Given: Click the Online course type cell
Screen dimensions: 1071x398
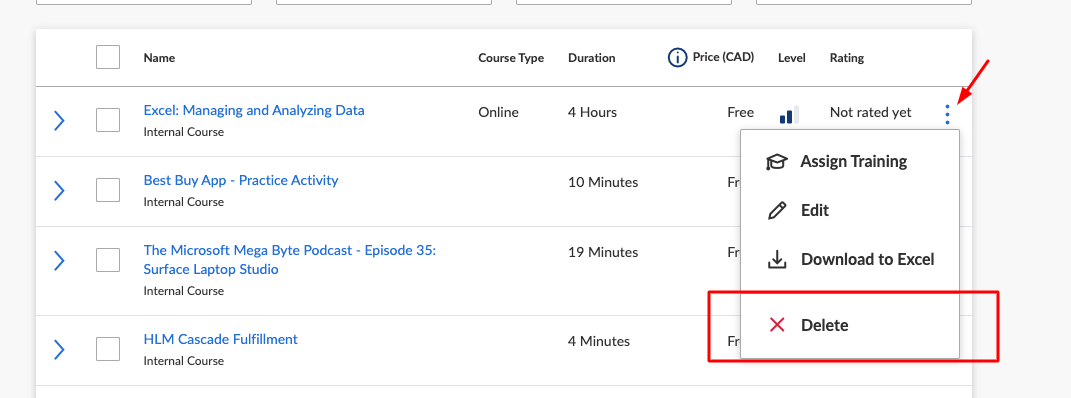Looking at the screenshot, I should (498, 113).
